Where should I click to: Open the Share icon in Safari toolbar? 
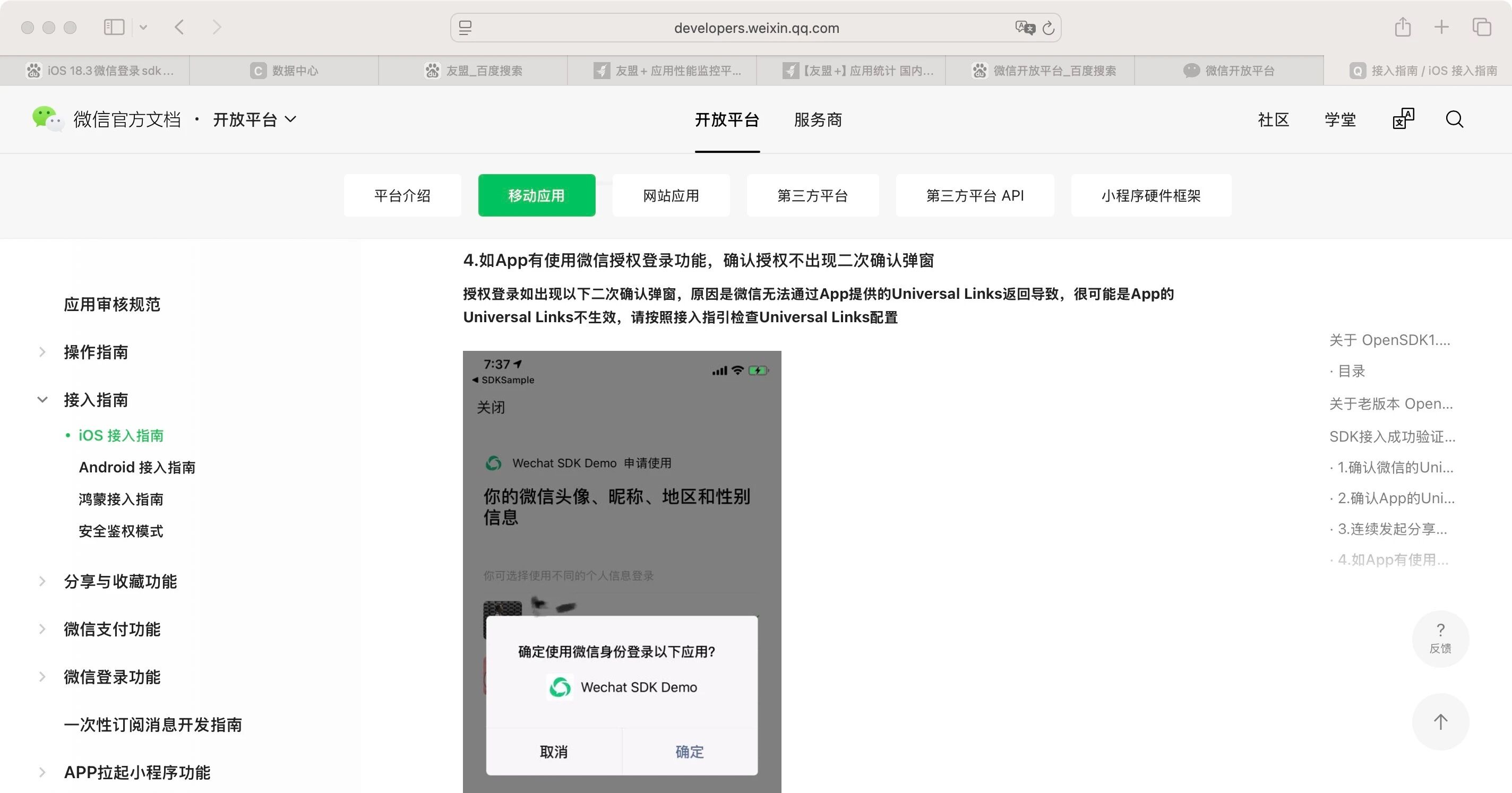(1402, 27)
